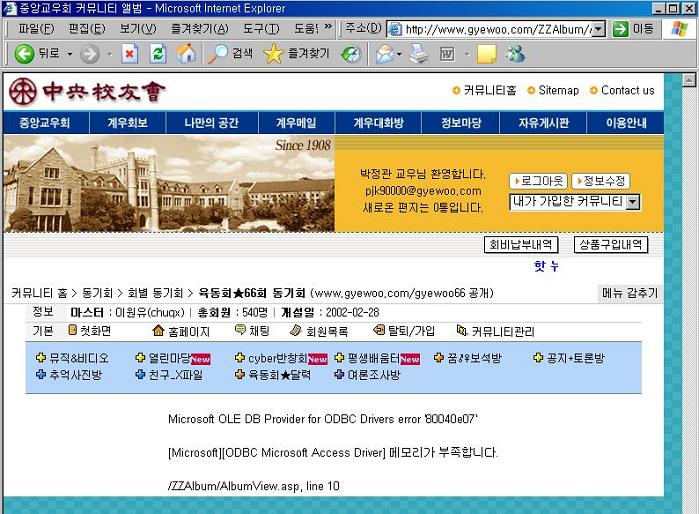
Task: Open the 파일(F) menu
Action: pyautogui.click(x=37, y=29)
